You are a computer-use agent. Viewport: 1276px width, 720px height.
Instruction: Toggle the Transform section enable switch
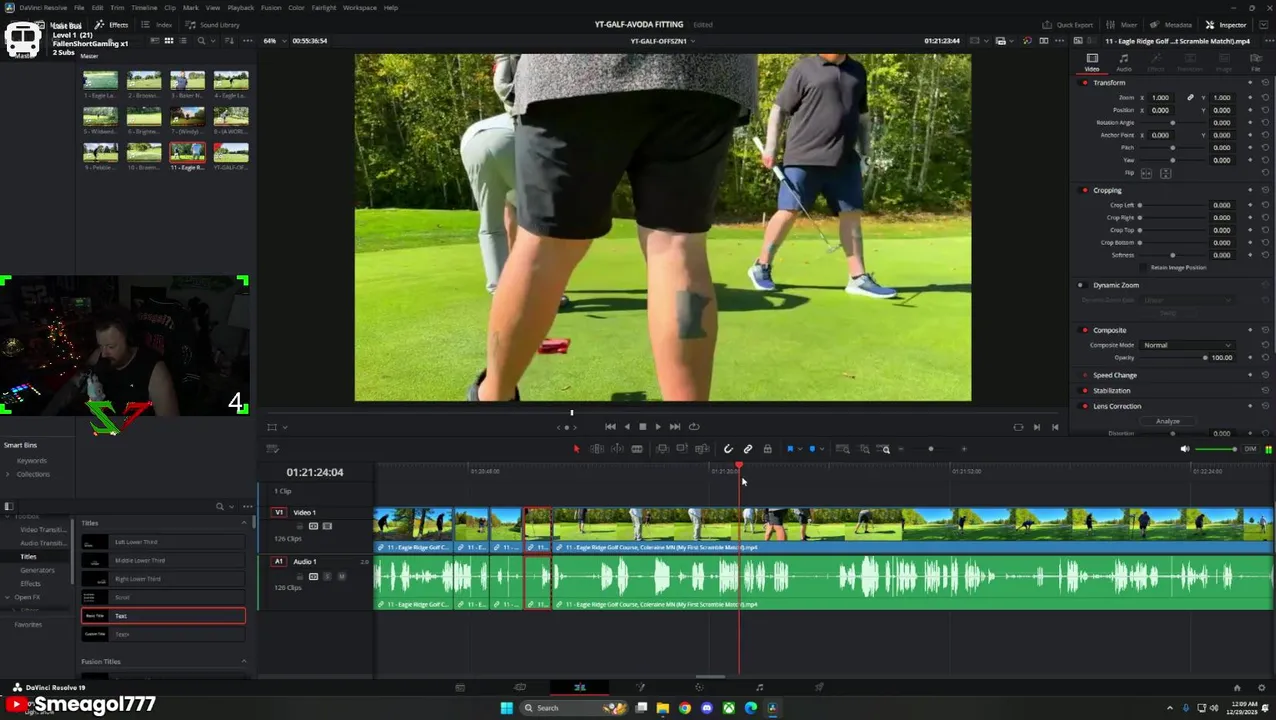1085,83
